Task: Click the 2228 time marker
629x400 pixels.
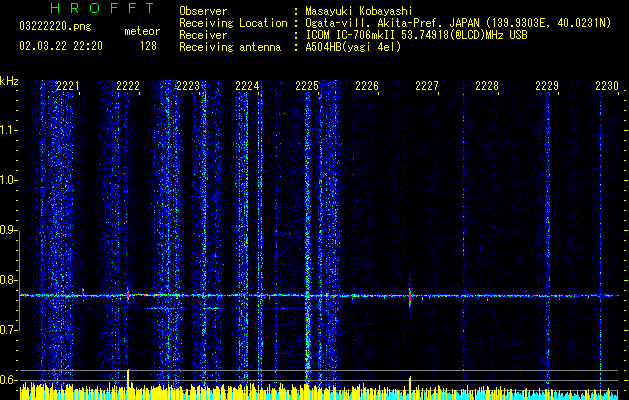Action: tap(487, 86)
